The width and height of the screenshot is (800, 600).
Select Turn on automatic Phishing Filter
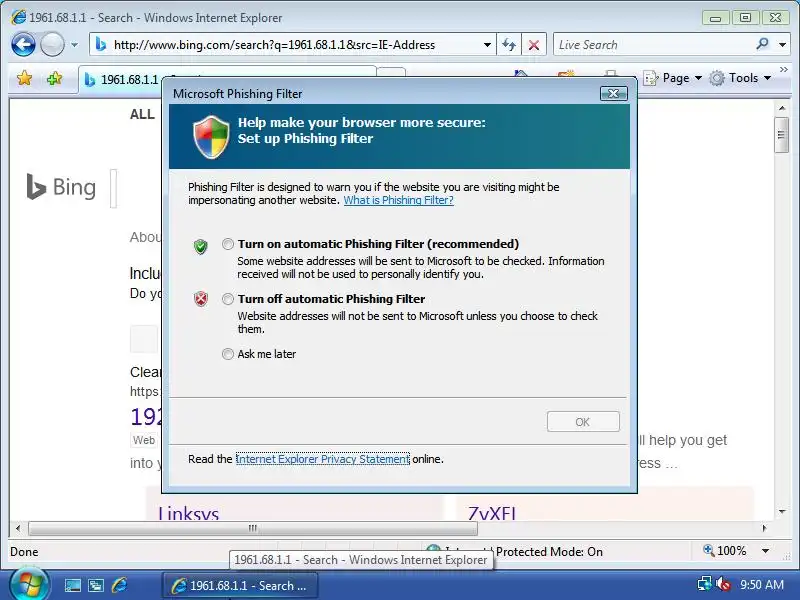(x=228, y=244)
